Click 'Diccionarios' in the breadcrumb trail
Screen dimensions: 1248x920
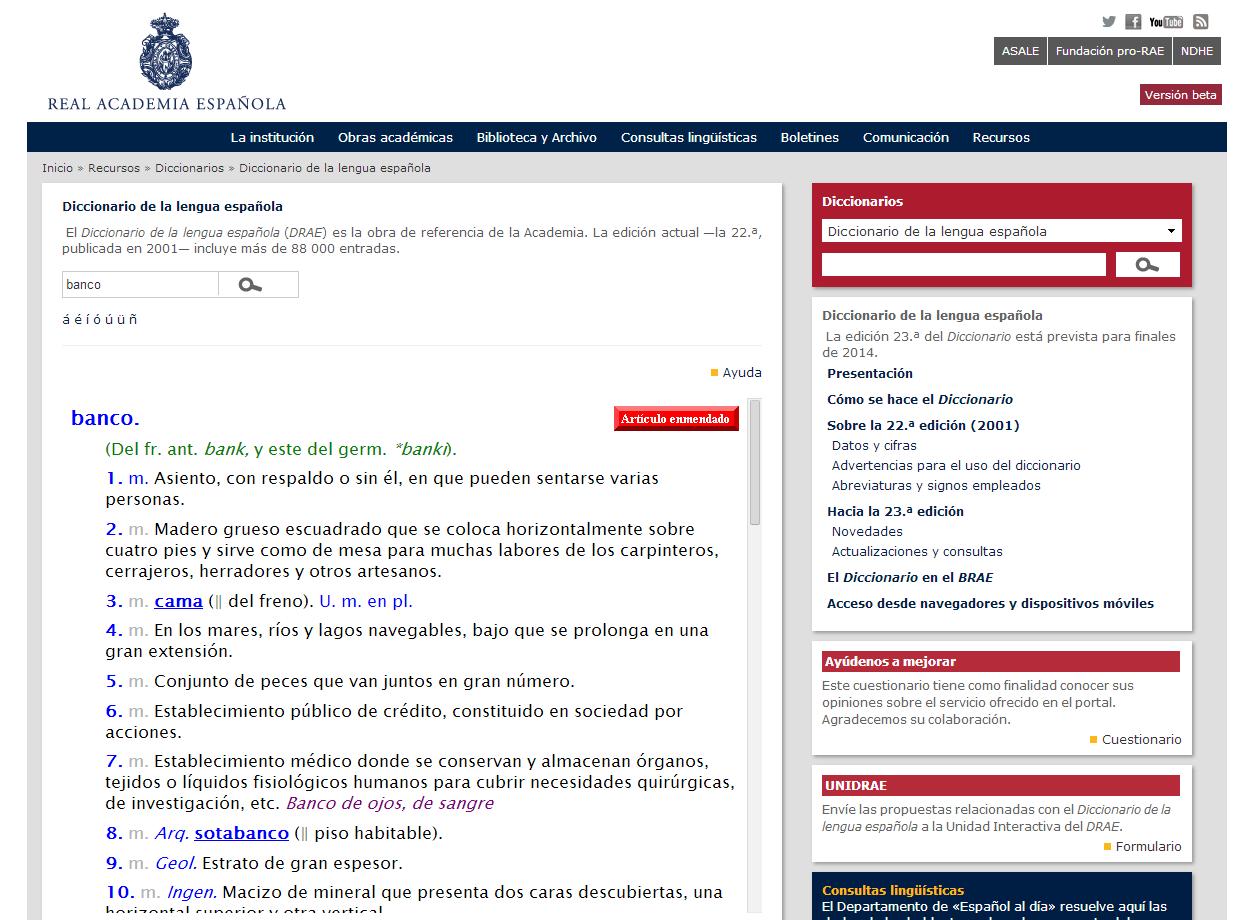[x=189, y=168]
